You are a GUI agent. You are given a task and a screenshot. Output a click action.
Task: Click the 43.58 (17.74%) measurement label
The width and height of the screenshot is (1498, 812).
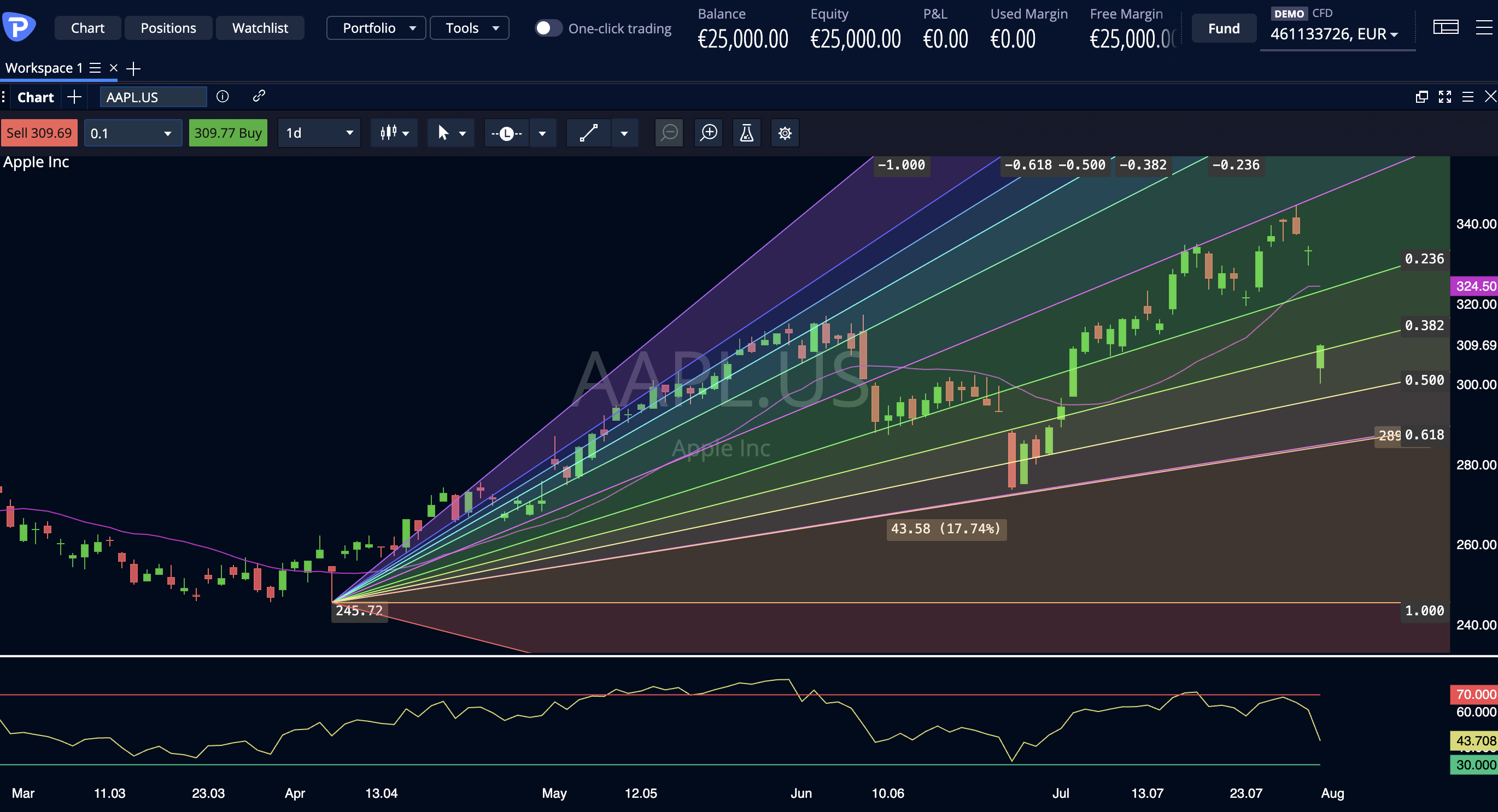[946, 528]
